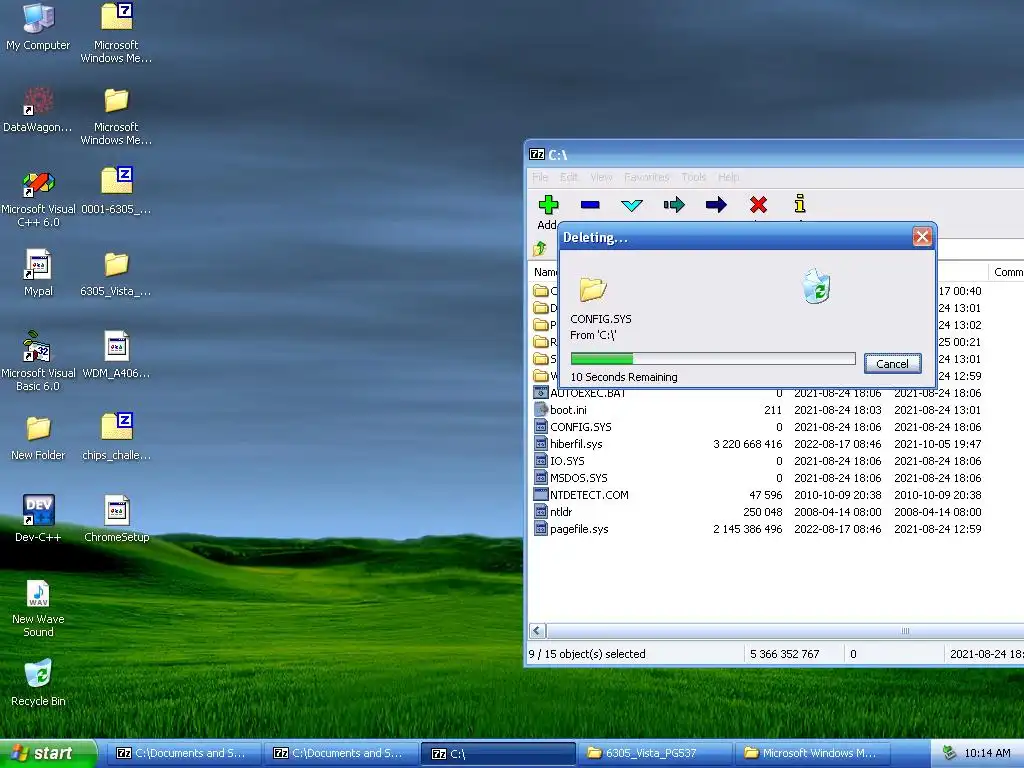
Task: Switch to C:\ taskbar button
Action: (498, 754)
